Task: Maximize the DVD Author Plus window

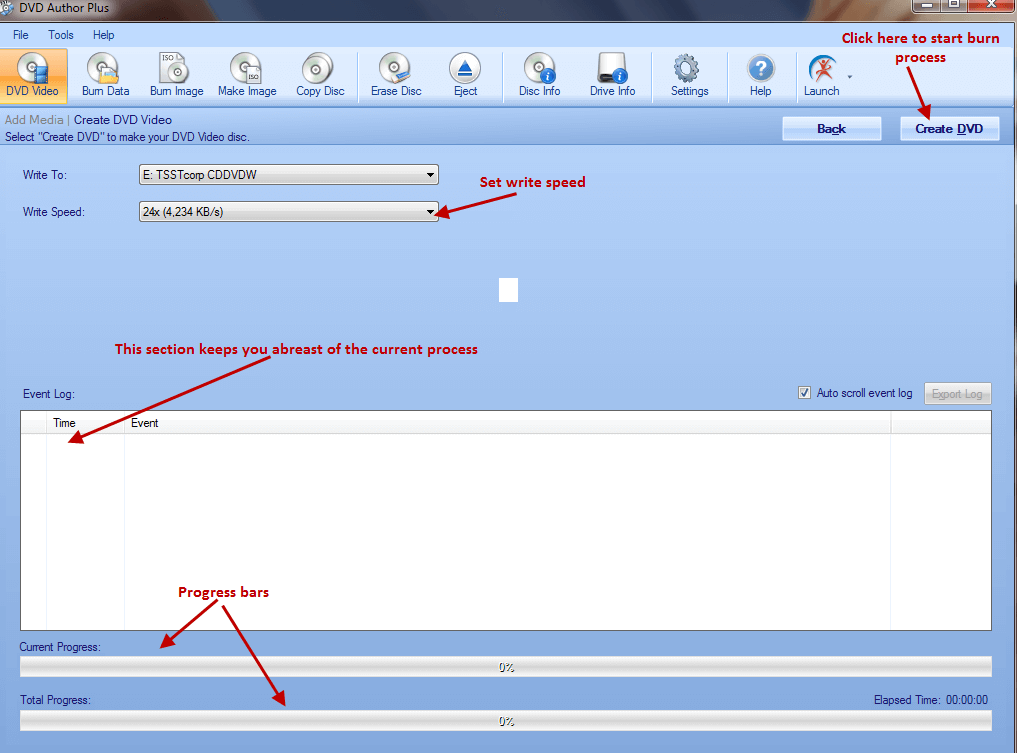Action: pyautogui.click(x=955, y=5)
